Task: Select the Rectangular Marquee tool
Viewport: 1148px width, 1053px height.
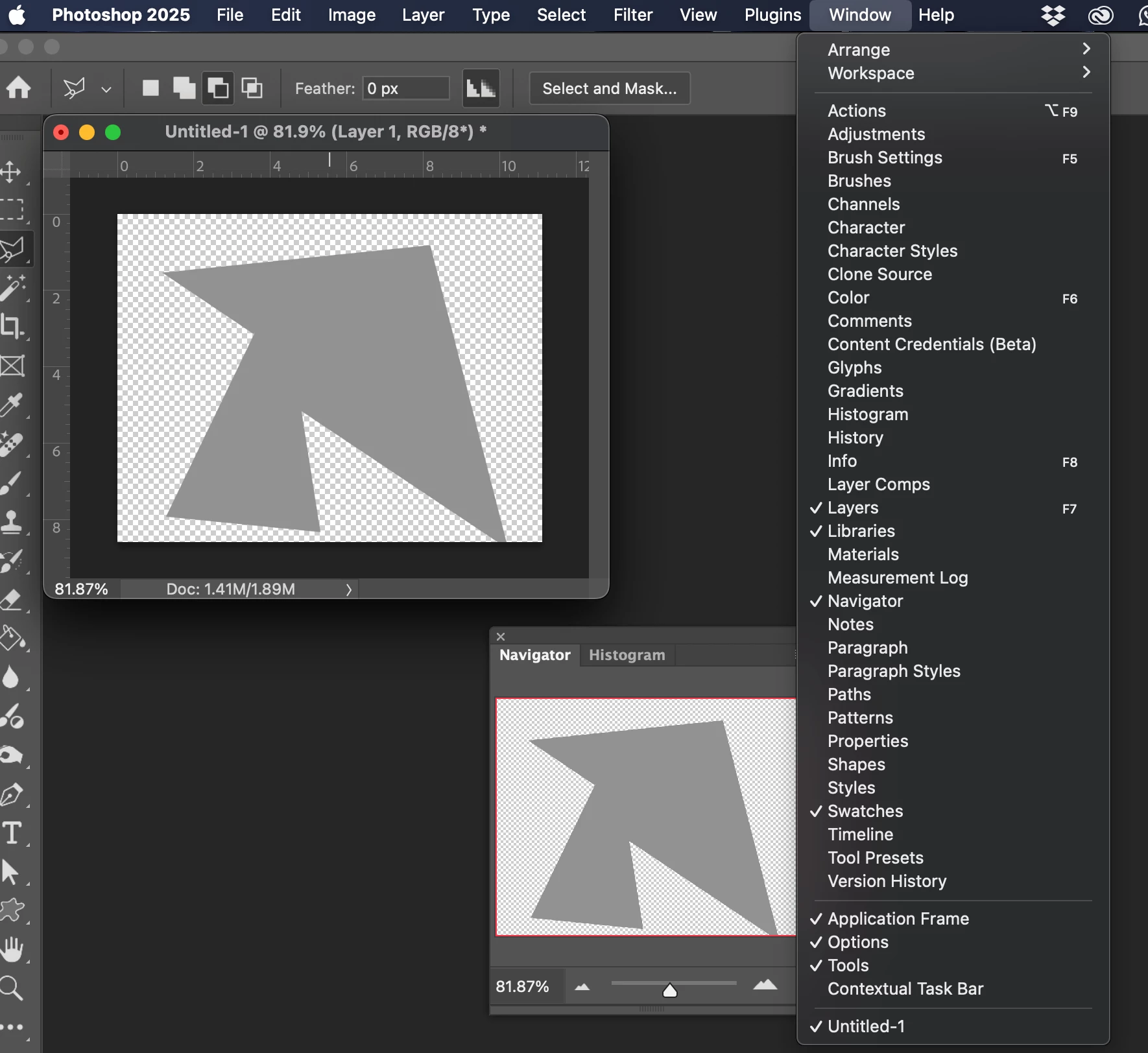Action: 11,210
